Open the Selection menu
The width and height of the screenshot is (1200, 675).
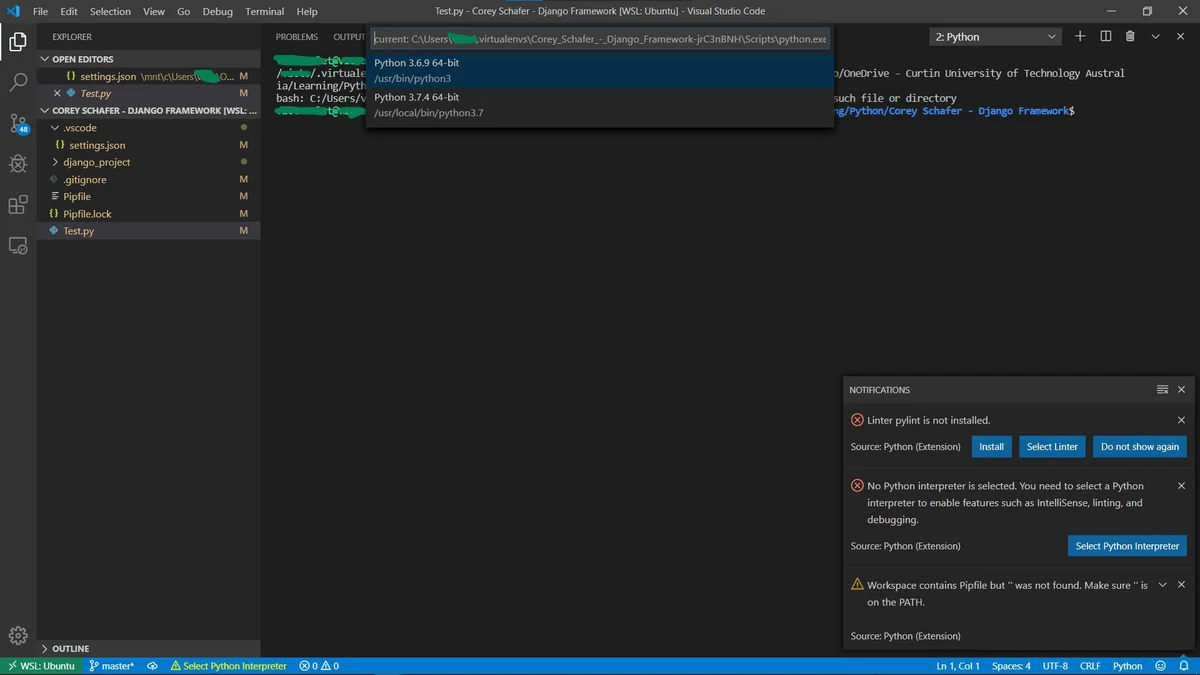click(x=110, y=11)
